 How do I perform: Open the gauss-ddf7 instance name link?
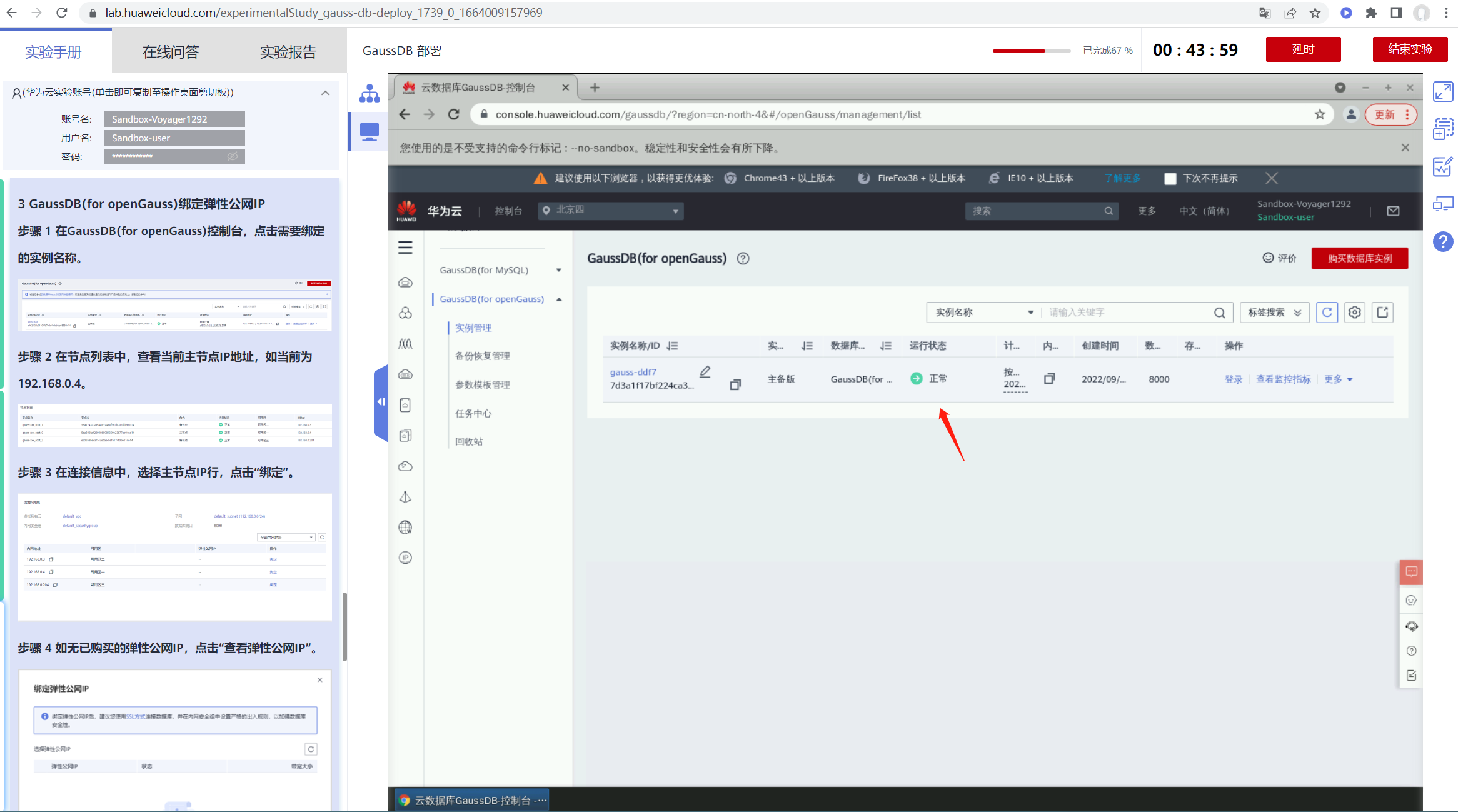click(x=633, y=372)
